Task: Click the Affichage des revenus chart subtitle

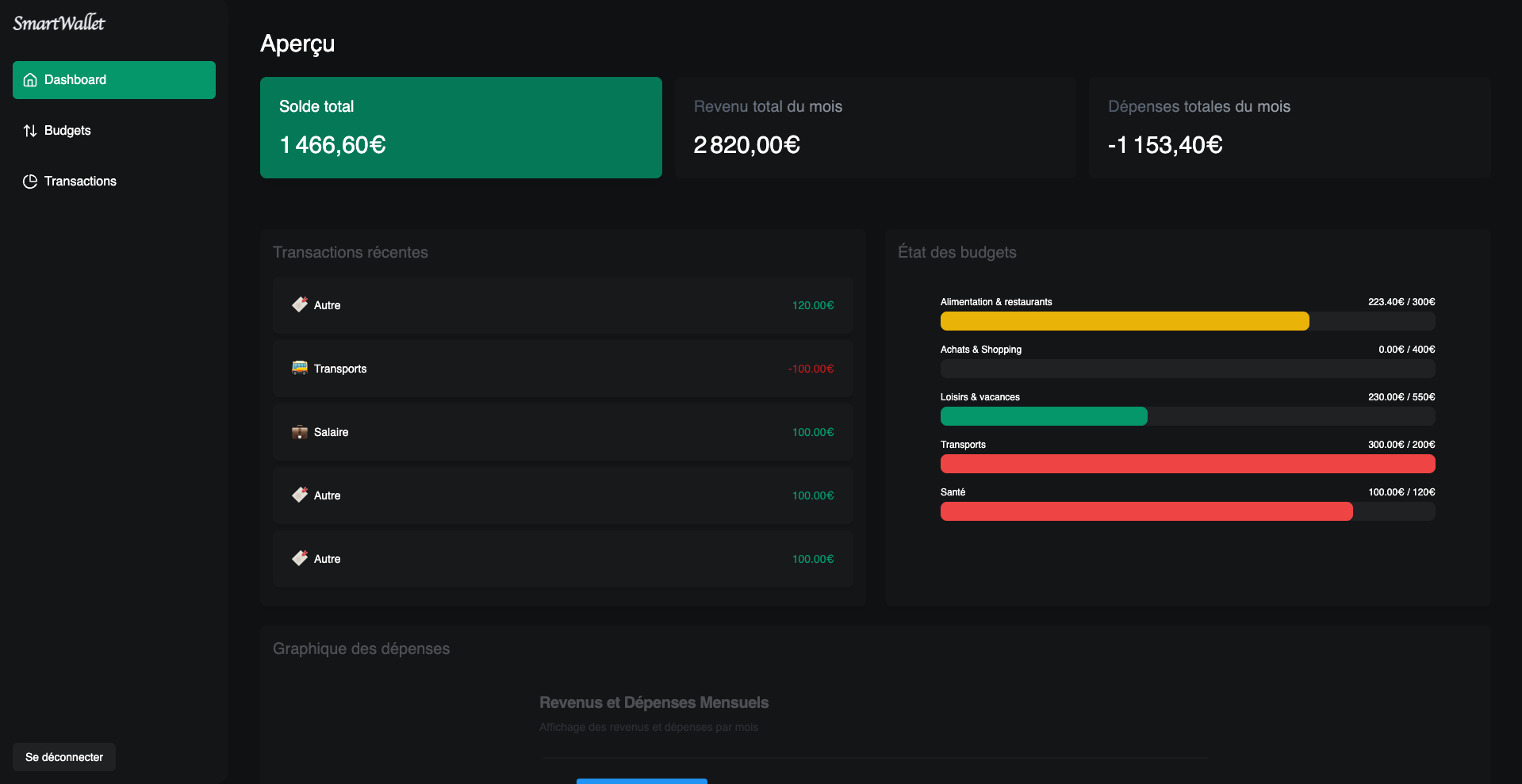Action: tap(649, 727)
